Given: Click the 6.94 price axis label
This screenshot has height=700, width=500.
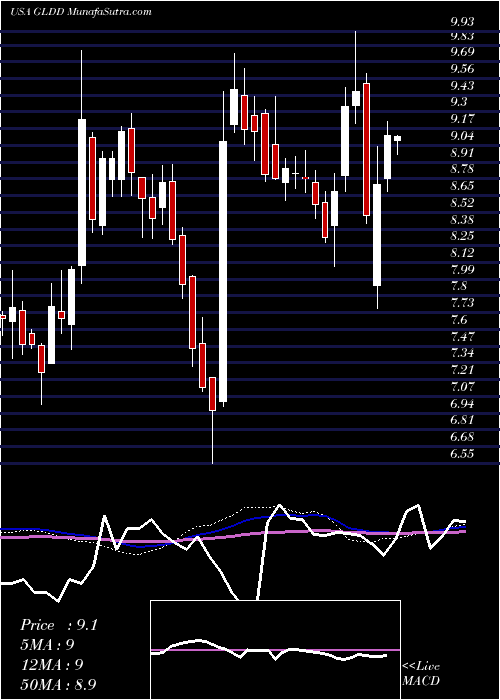Looking at the screenshot, I should click(x=462, y=403).
